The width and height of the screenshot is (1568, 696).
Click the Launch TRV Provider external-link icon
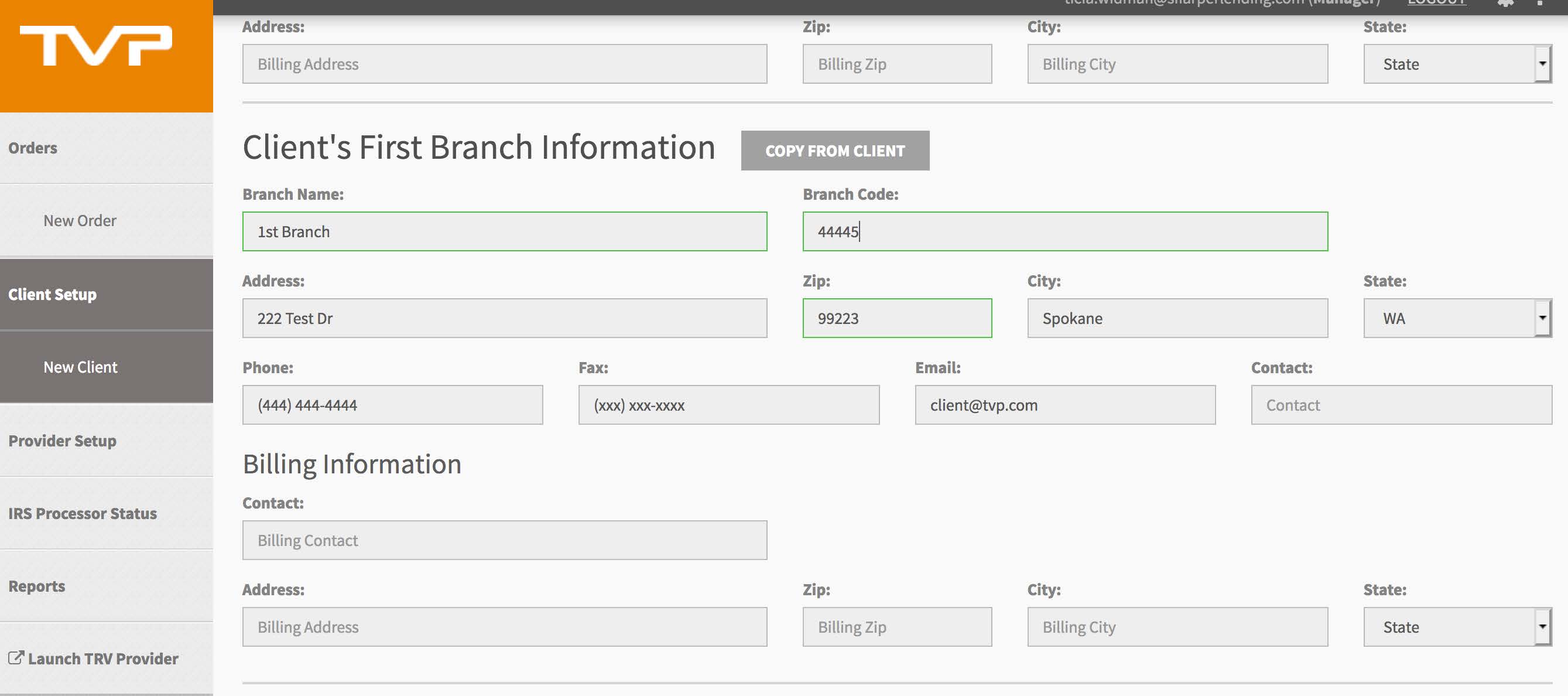pyautogui.click(x=16, y=658)
